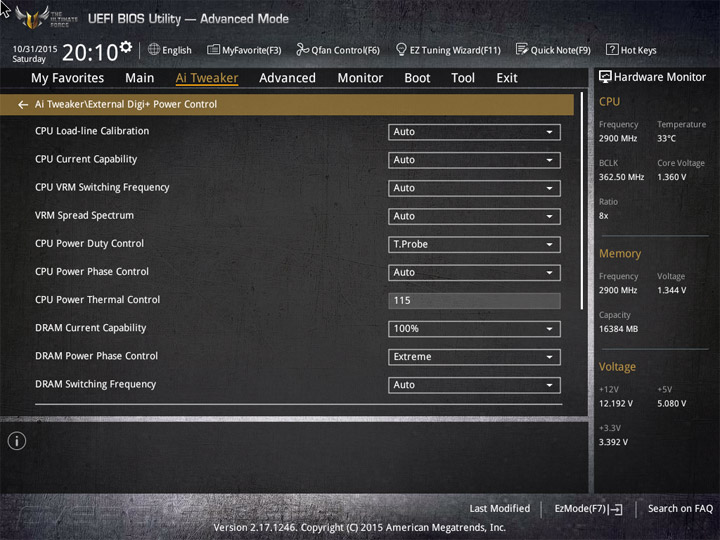
Task: Open CPU VRM Switching Frequency dropdown
Action: 474,188
